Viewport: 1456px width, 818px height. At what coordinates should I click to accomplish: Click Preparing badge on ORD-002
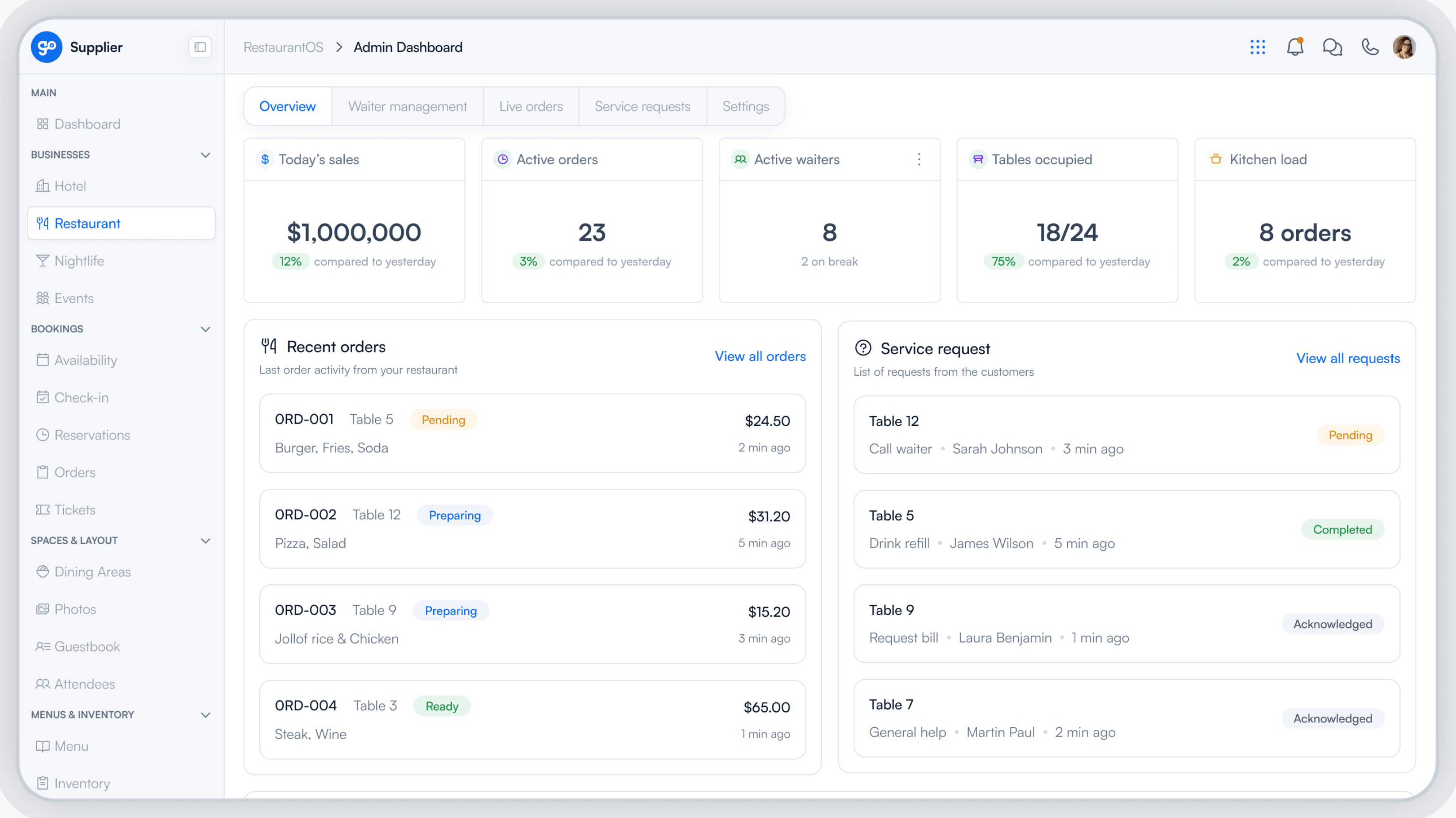pyautogui.click(x=455, y=515)
